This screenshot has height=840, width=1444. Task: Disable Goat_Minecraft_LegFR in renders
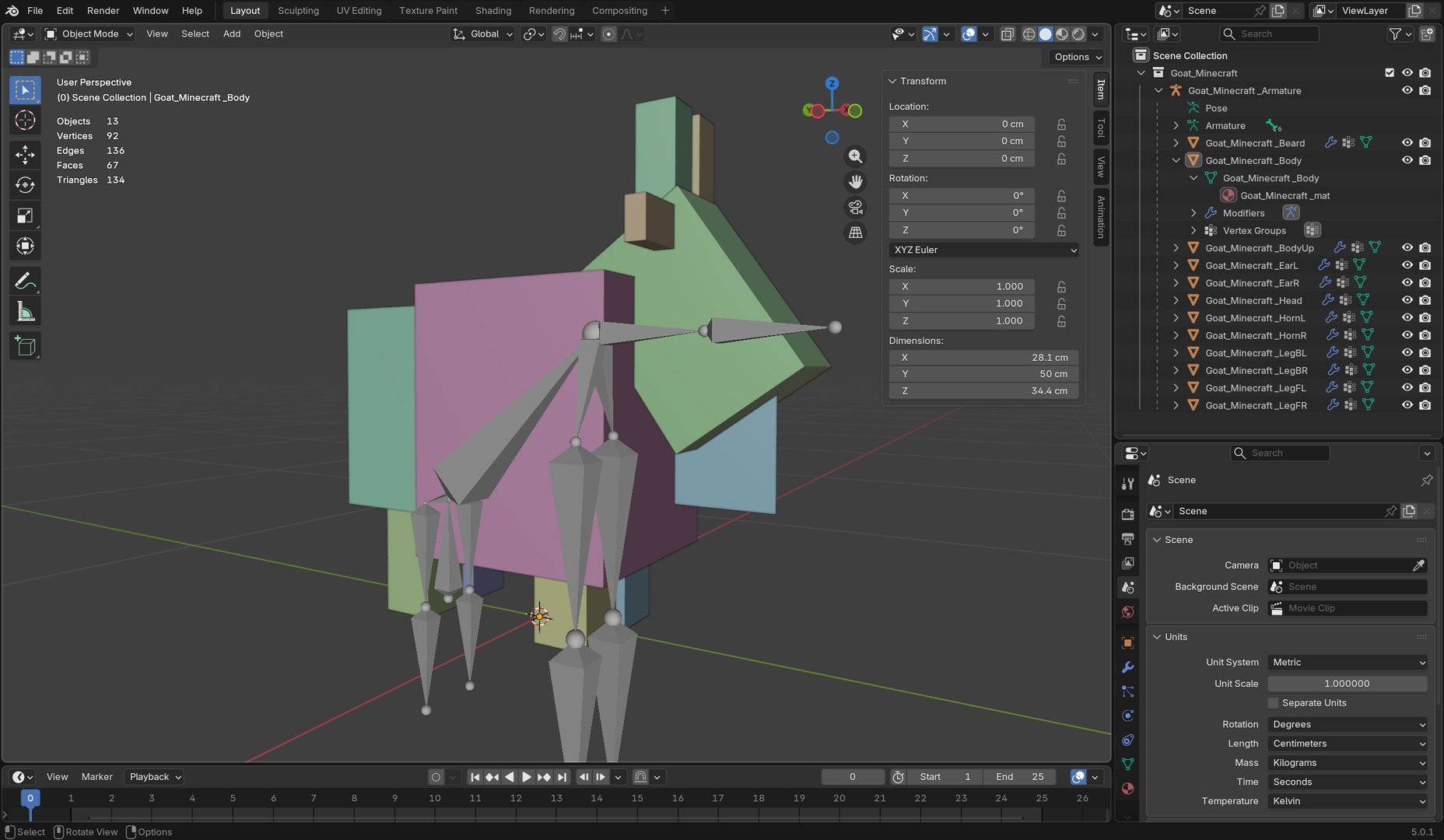(x=1425, y=405)
